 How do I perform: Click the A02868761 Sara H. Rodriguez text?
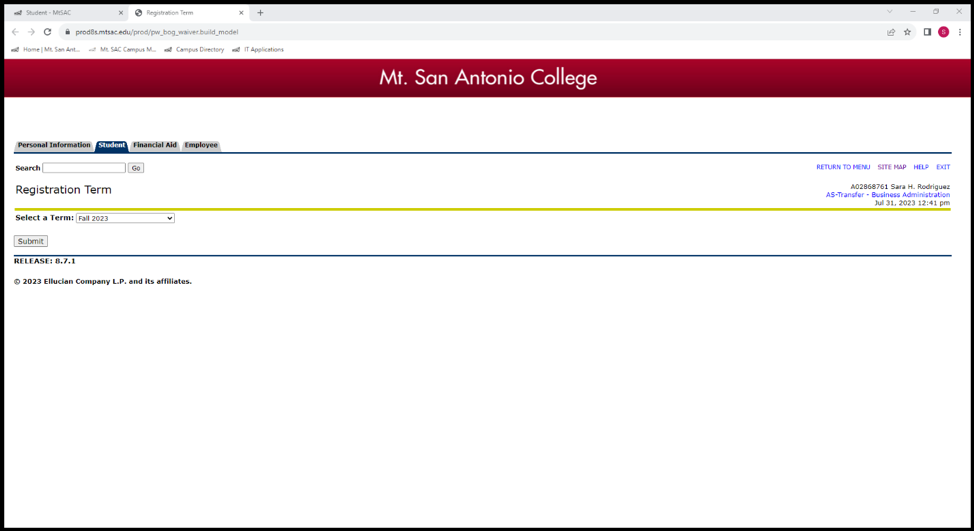(x=900, y=187)
